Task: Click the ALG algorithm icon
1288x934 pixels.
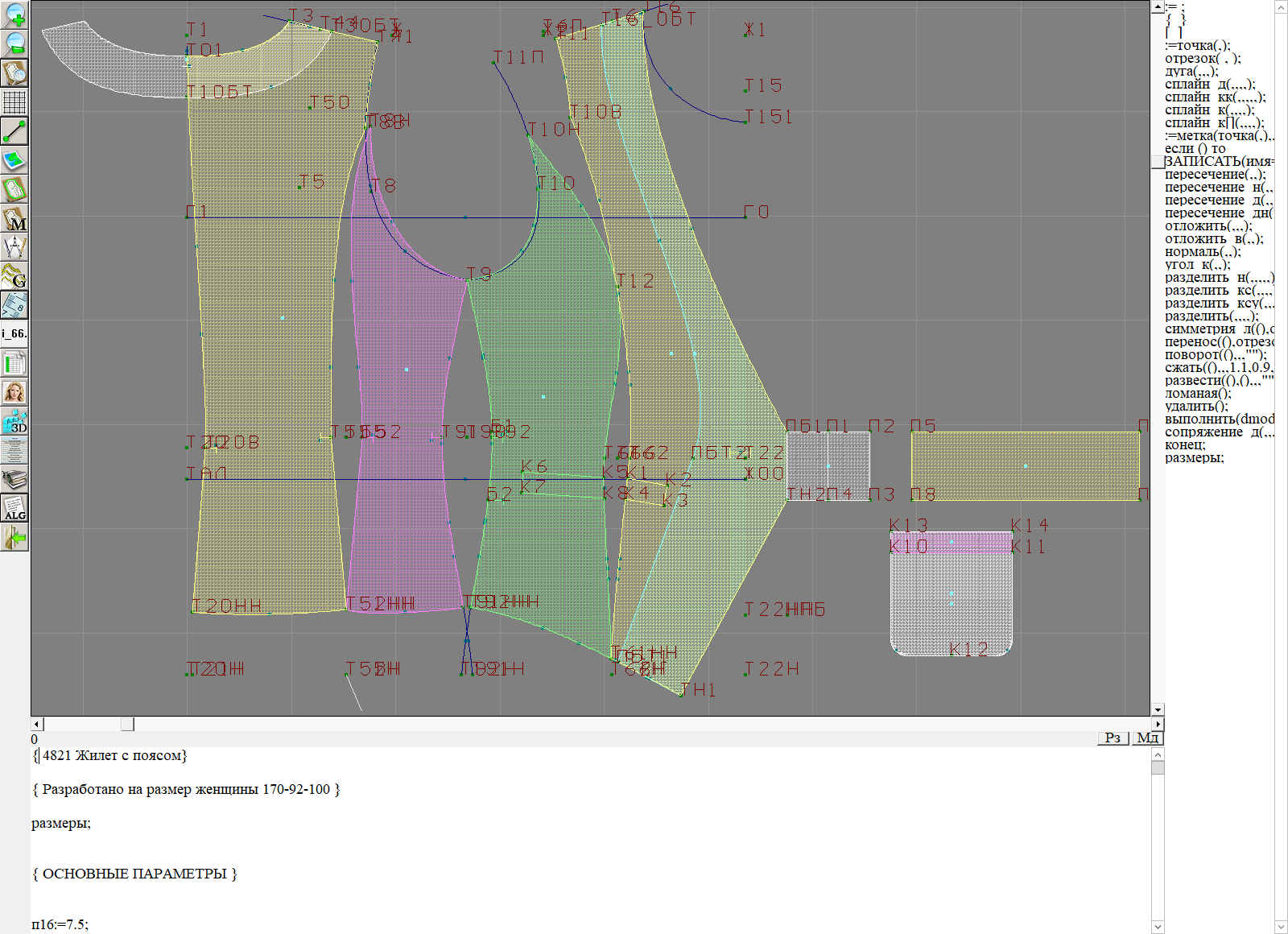Action: [14, 508]
